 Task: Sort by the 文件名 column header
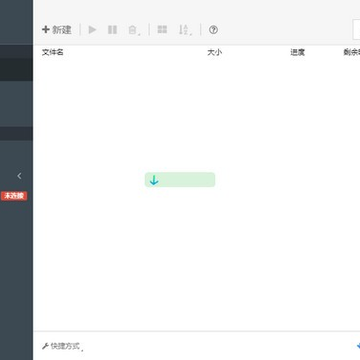pos(53,52)
